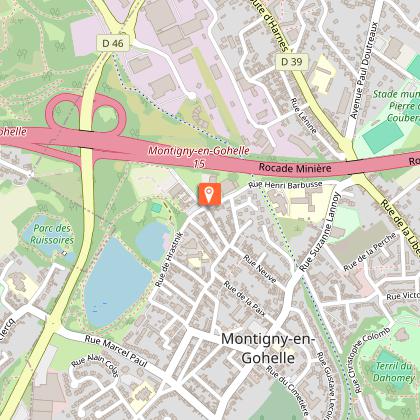This screenshot has width=420, height=420.
Task: Click the Rocade Minière road label
Action: coord(295,167)
